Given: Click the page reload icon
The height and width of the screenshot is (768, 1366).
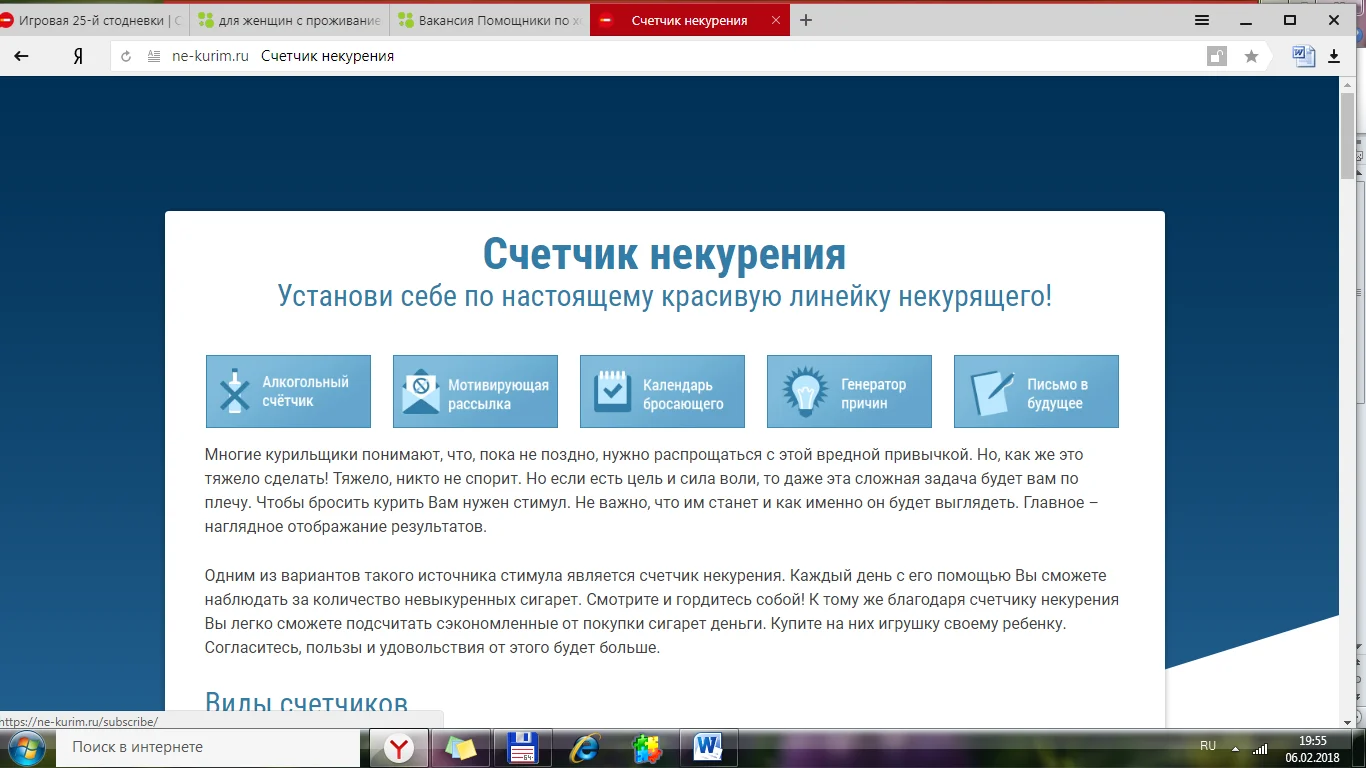Looking at the screenshot, I should [126, 57].
